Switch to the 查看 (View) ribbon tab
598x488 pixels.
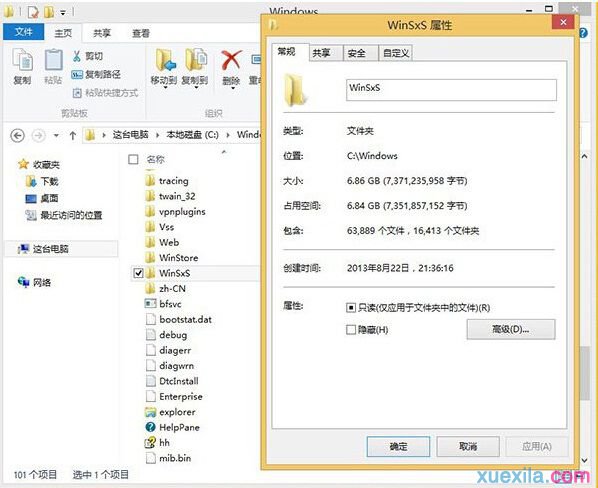(x=141, y=34)
